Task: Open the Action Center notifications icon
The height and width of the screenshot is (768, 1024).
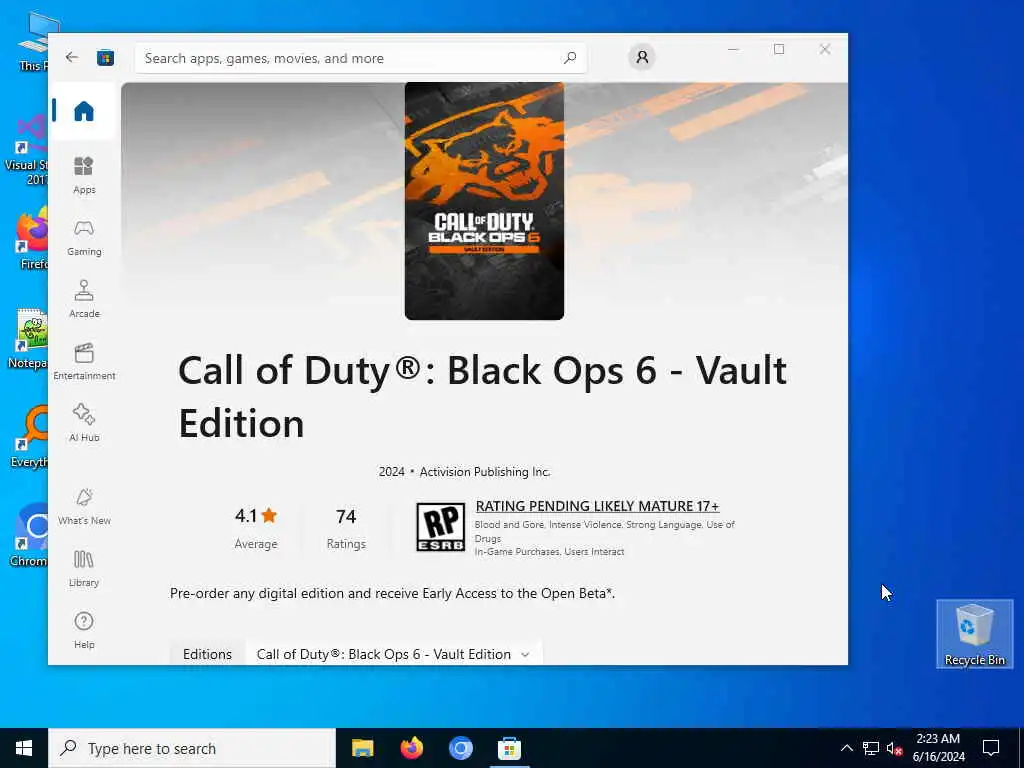Action: click(x=991, y=748)
